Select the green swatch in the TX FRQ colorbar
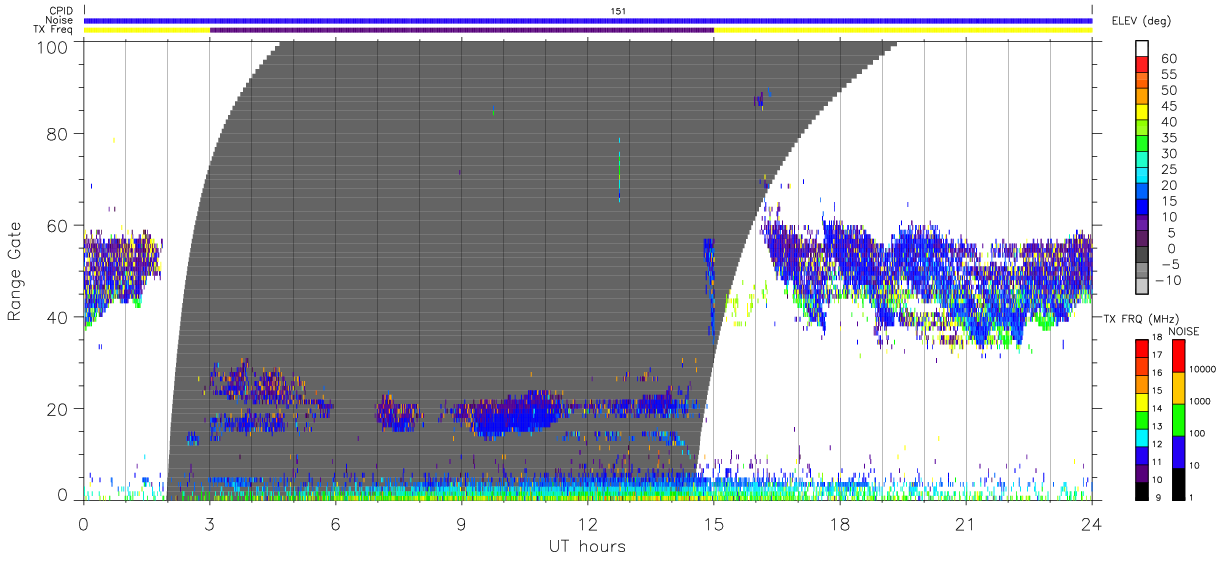Viewport: 1228px width, 567px height. tap(1142, 419)
